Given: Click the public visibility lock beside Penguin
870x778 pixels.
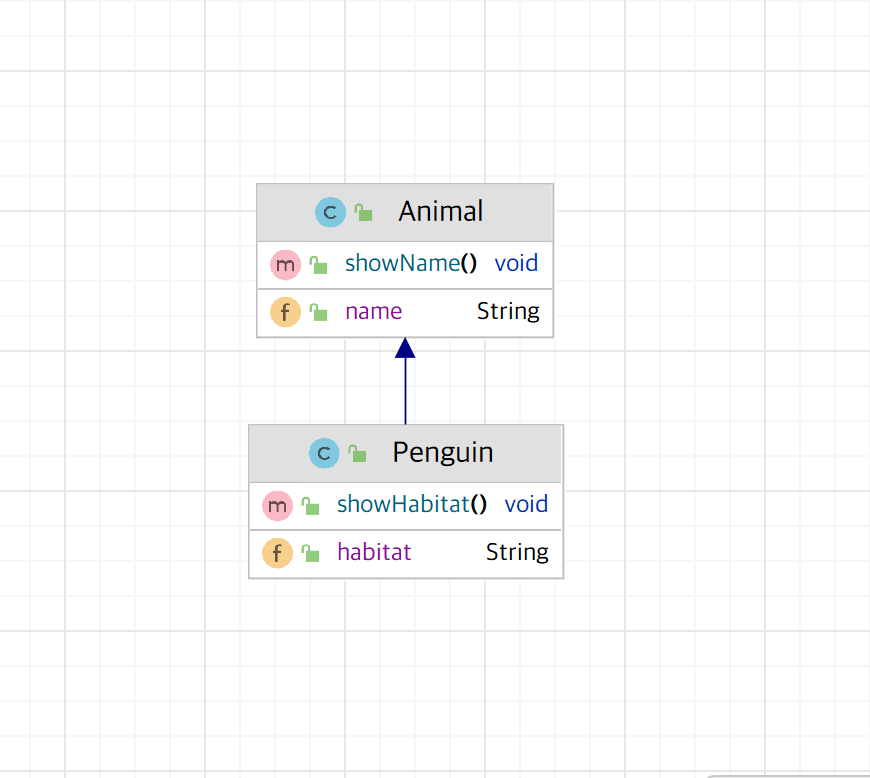Looking at the screenshot, I should tap(357, 453).
